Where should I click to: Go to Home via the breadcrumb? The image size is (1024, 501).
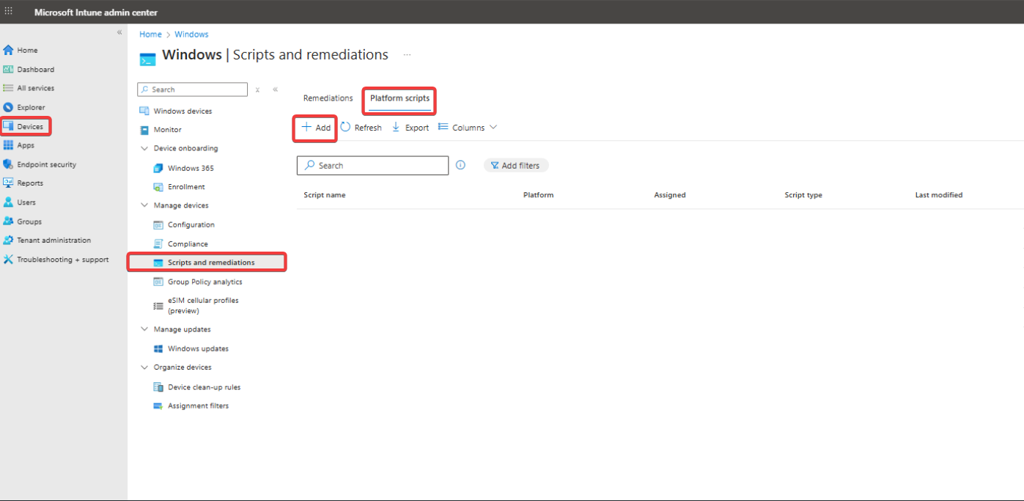tap(150, 34)
